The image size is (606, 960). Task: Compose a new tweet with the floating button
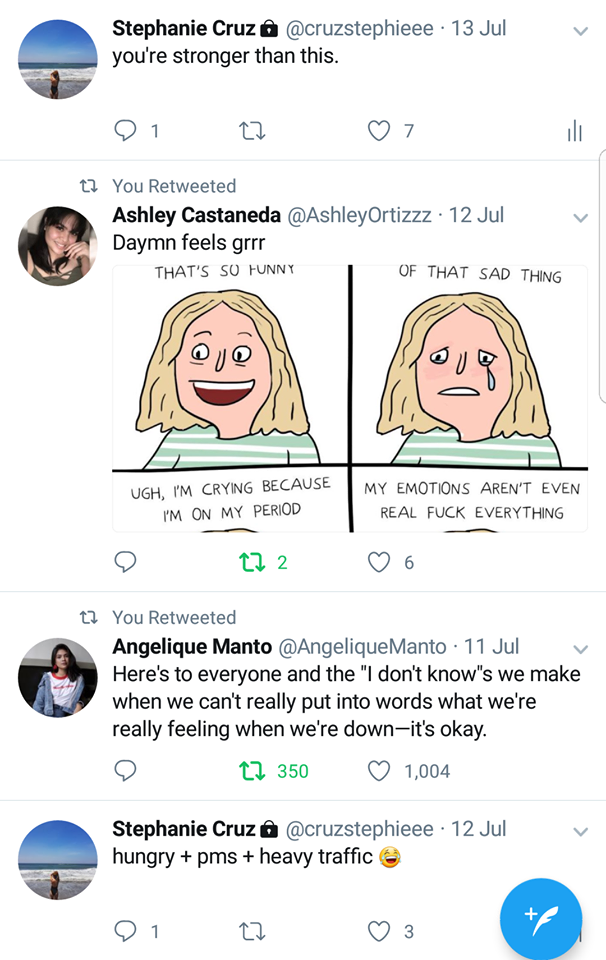(x=541, y=918)
